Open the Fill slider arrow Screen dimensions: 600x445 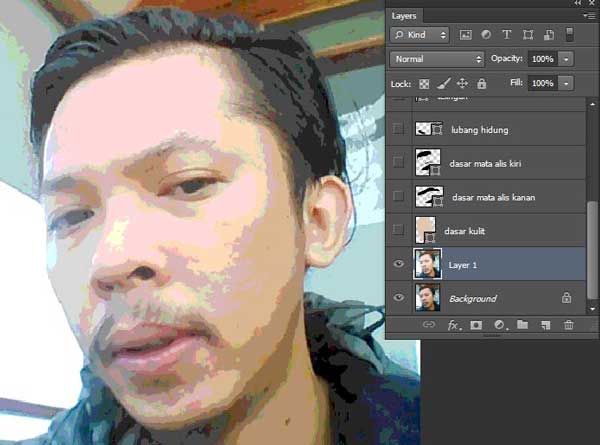[566, 83]
